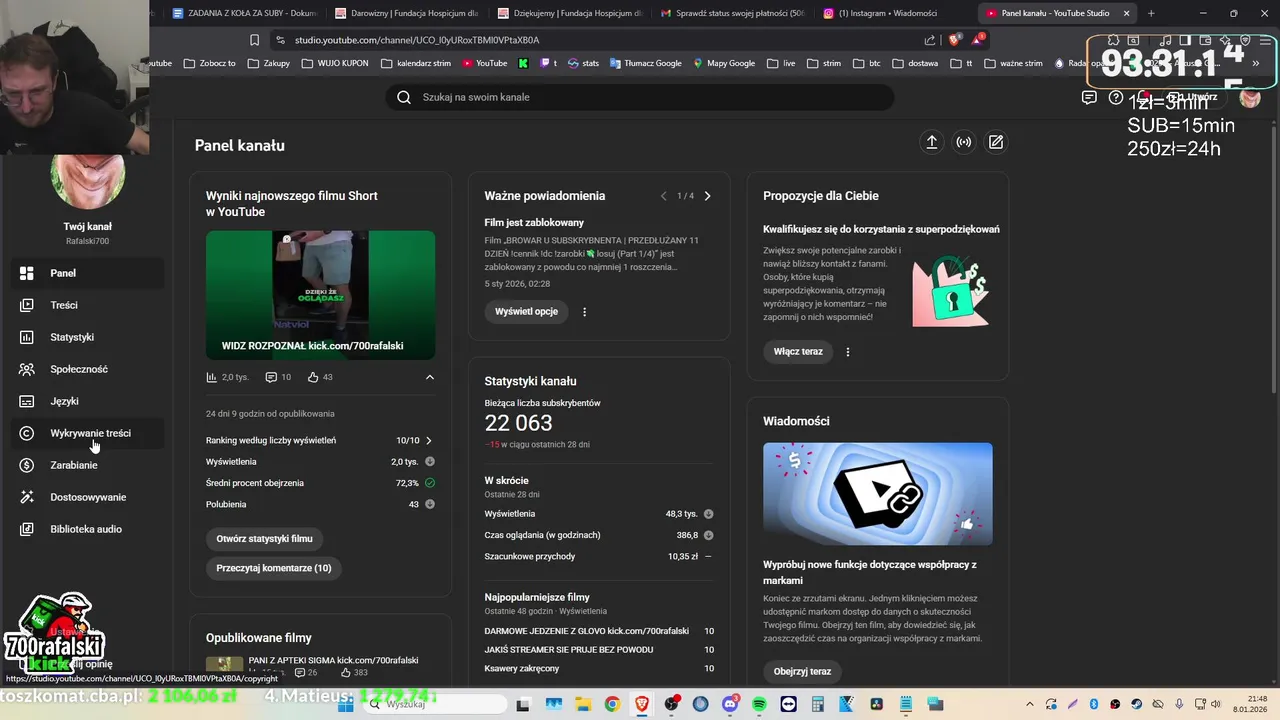Click the Szukaj na swoim kanale field
Viewport: 1280px width, 720px height.
coord(640,97)
